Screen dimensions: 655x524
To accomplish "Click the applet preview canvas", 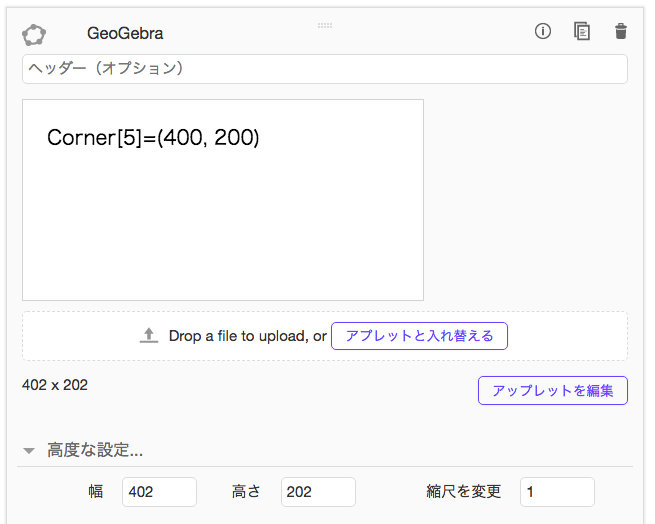I will point(223,200).
